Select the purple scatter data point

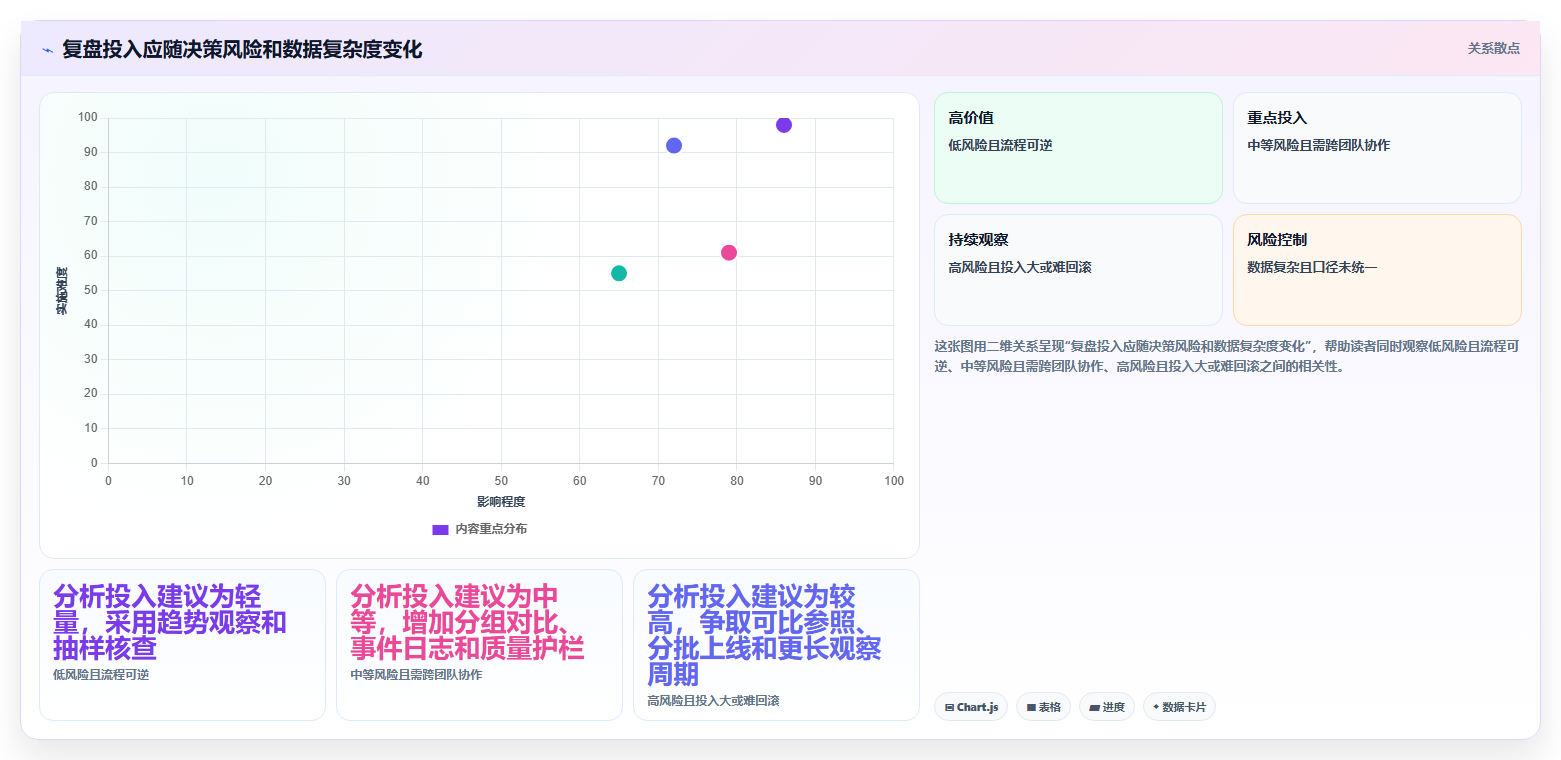pos(784,125)
